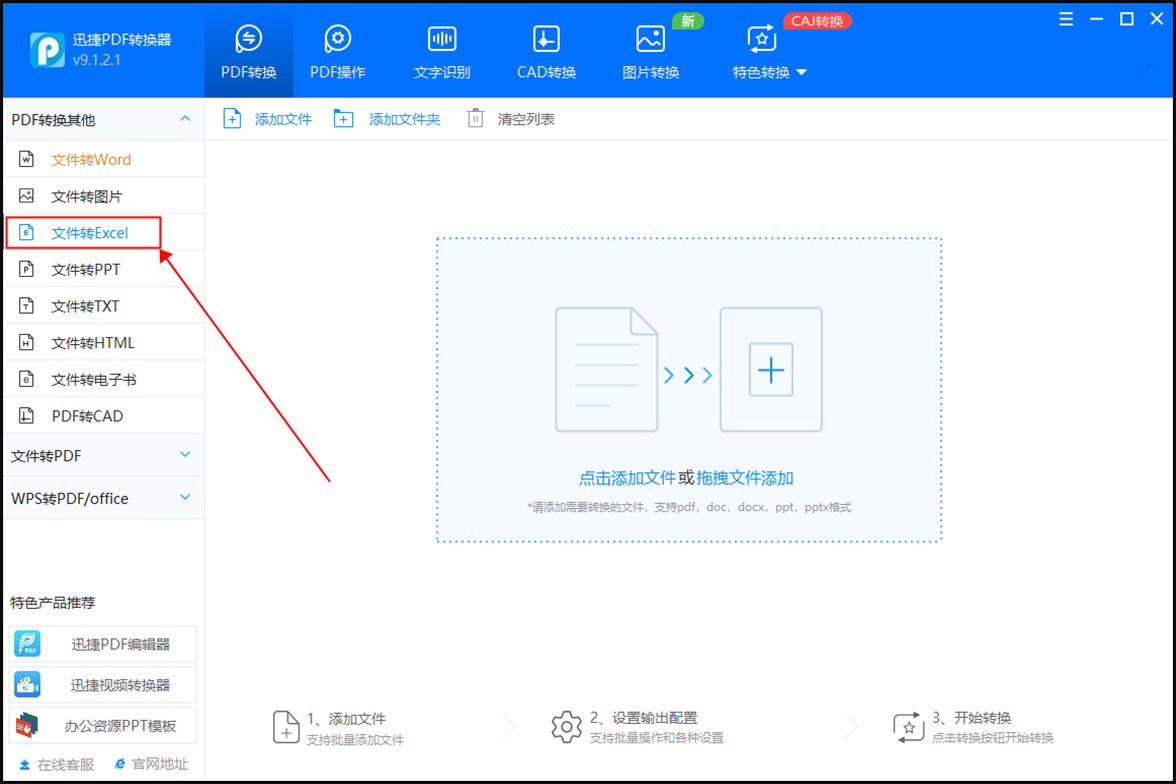Click the 办公资源PPT模板 product icon
The width and height of the screenshot is (1176, 784).
[x=28, y=725]
